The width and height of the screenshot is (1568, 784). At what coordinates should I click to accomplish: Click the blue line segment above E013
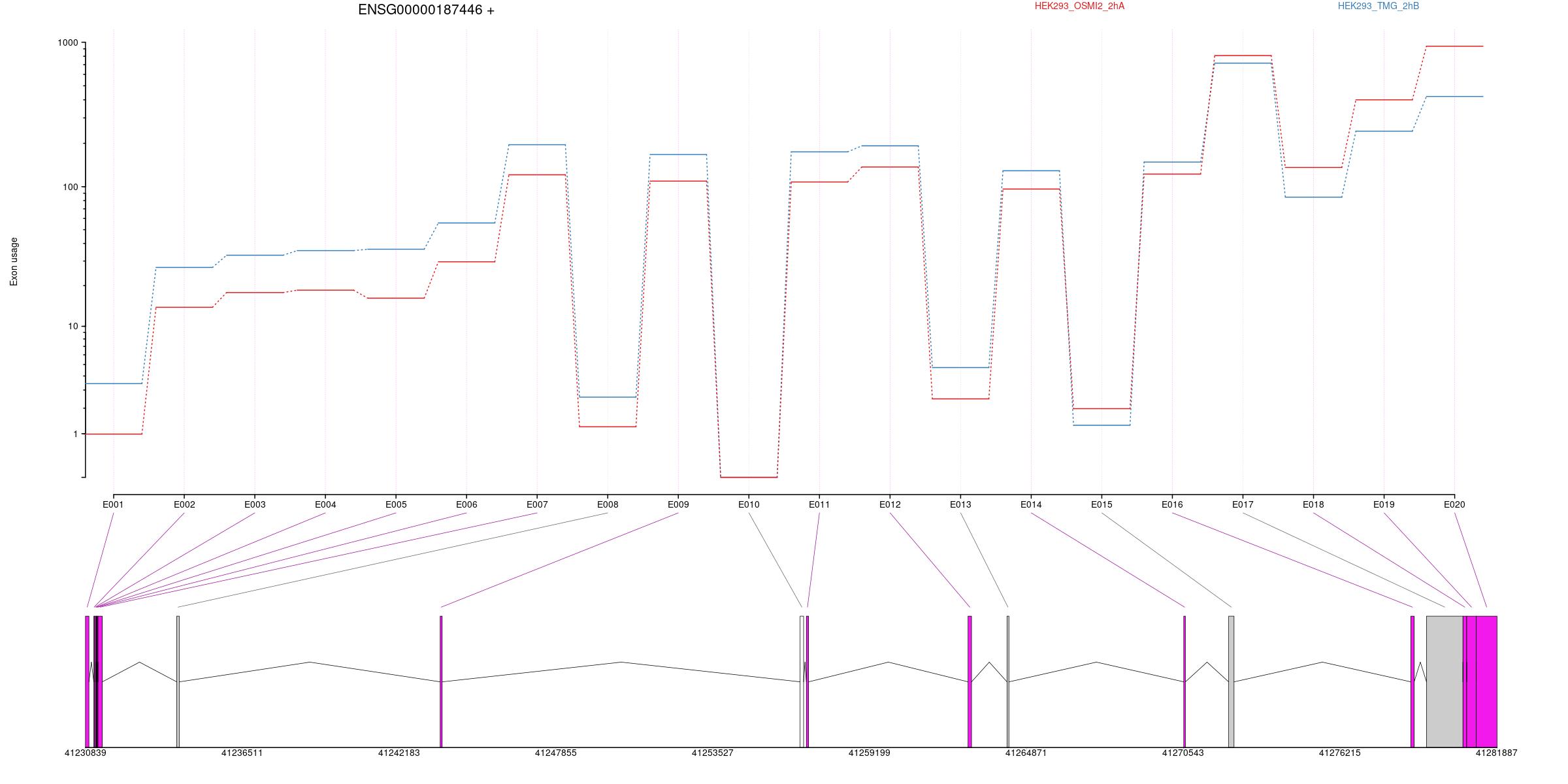[x=960, y=368]
